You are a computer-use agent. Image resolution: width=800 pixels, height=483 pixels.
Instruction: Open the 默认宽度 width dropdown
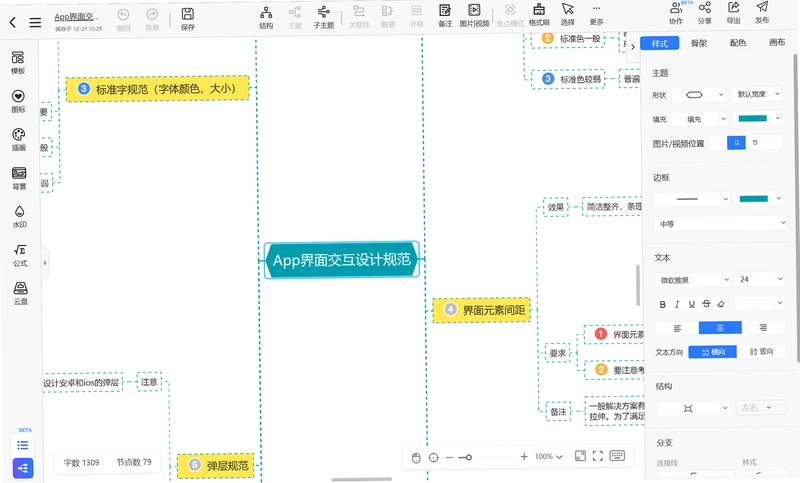[757, 94]
